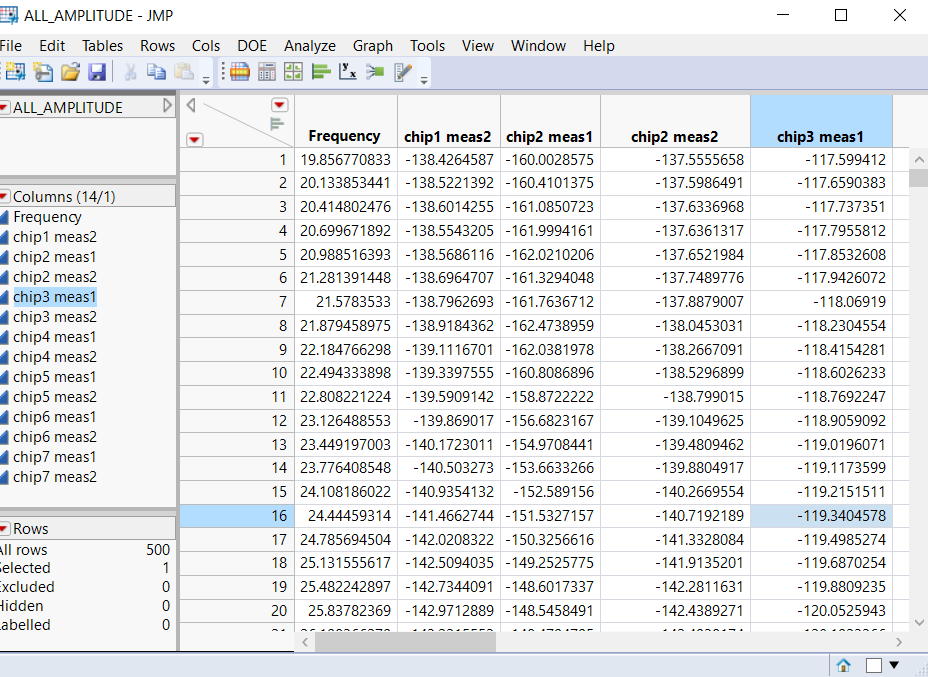Click the horizontal scrollbar right arrow
This screenshot has width=928, height=677.
pyautogui.click(x=899, y=642)
